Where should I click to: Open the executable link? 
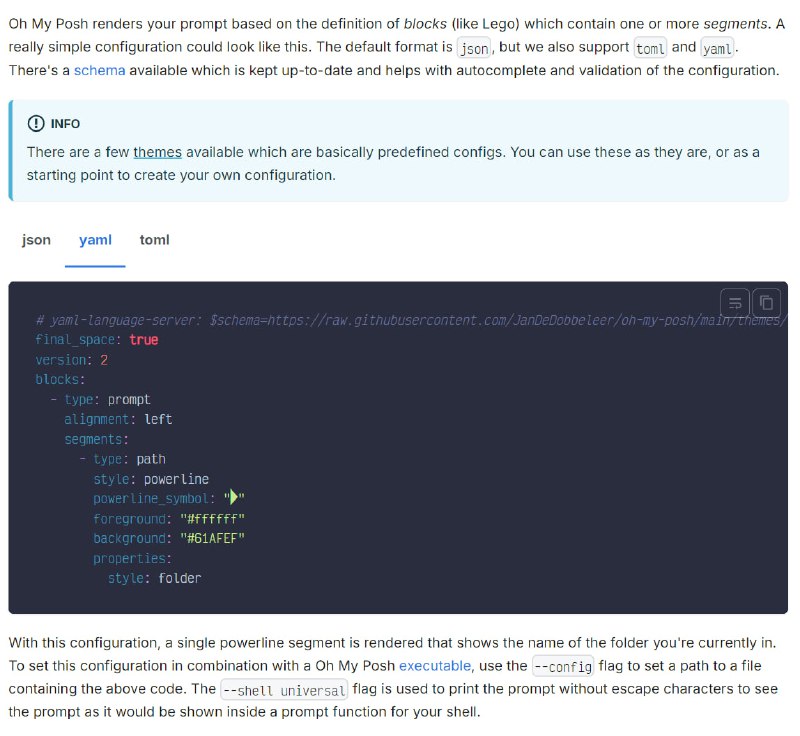(435, 666)
